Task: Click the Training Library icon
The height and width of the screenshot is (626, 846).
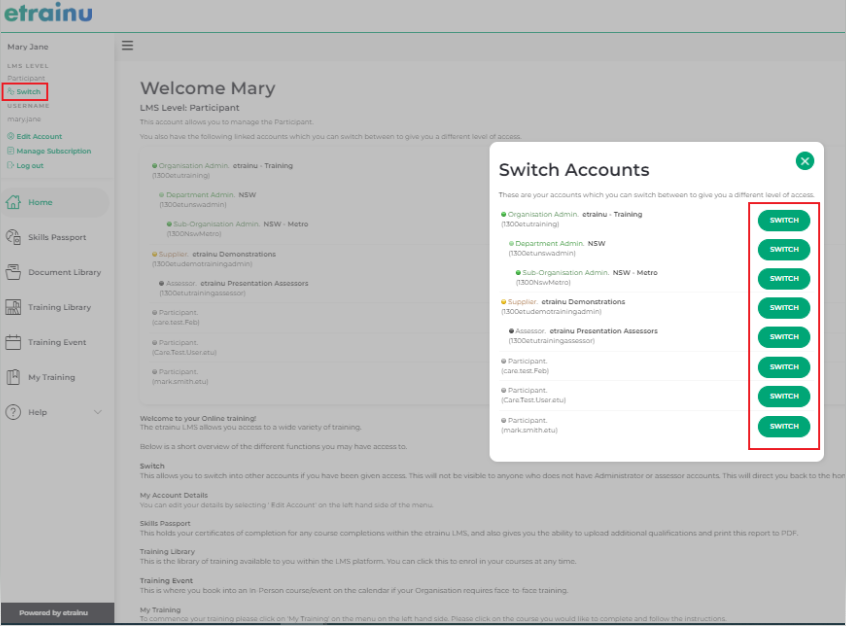Action: (13, 307)
